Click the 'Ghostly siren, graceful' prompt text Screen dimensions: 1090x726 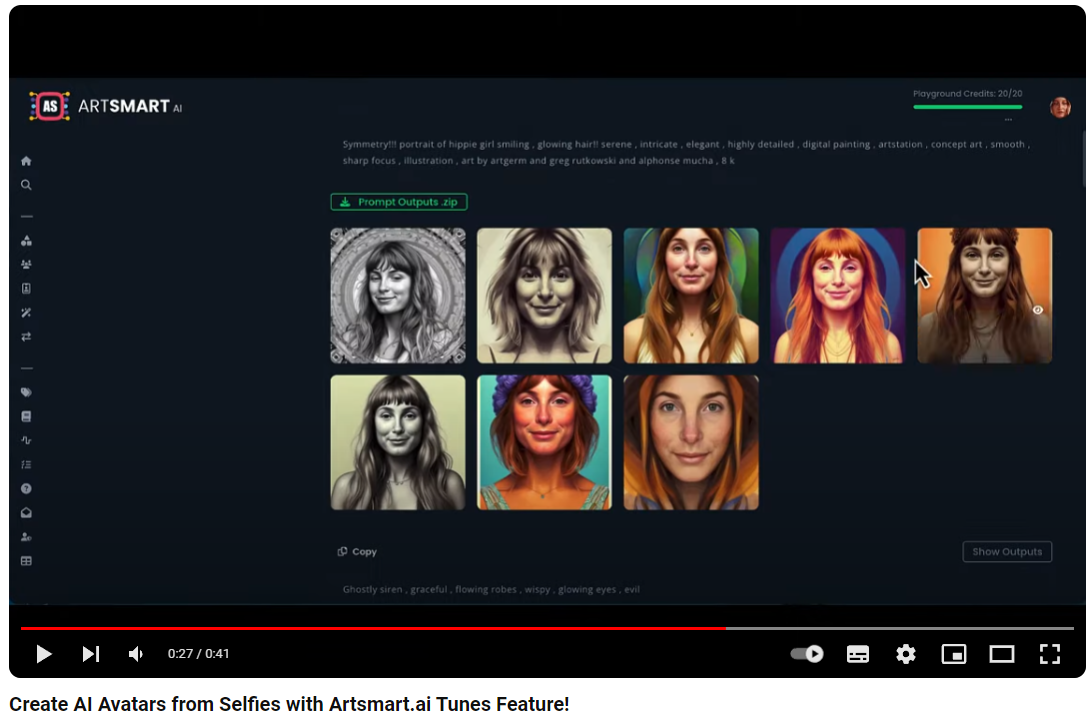click(x=491, y=589)
